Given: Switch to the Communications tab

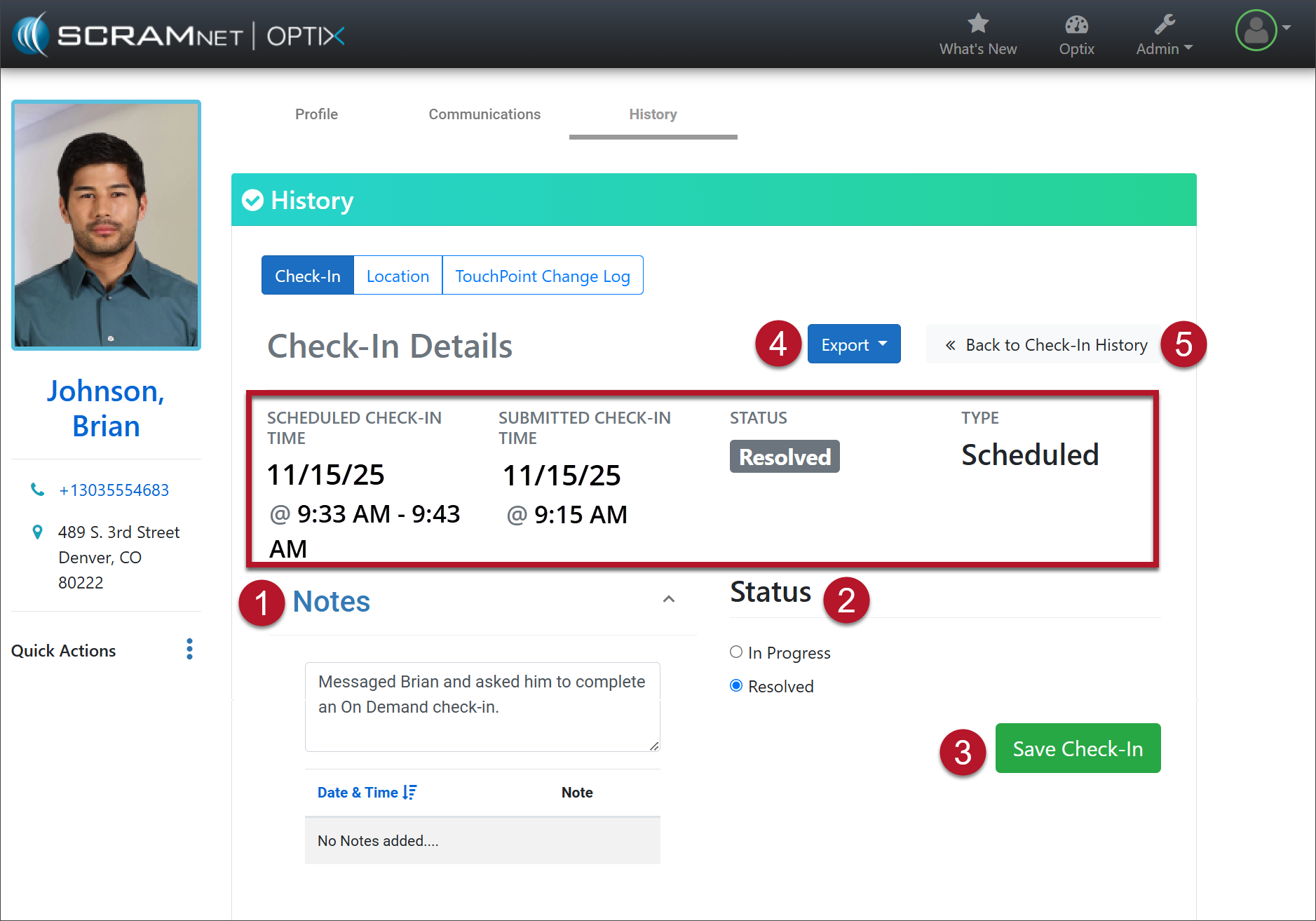Looking at the screenshot, I should [x=484, y=114].
